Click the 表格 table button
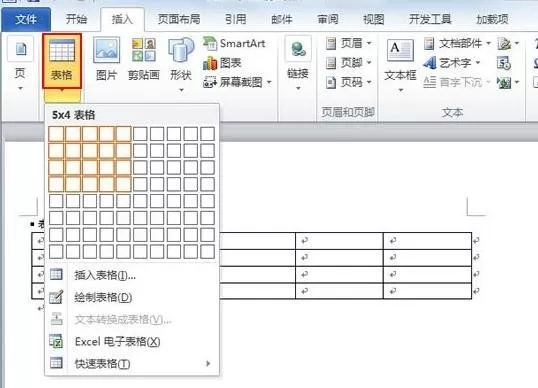538x388 pixels. 62,61
